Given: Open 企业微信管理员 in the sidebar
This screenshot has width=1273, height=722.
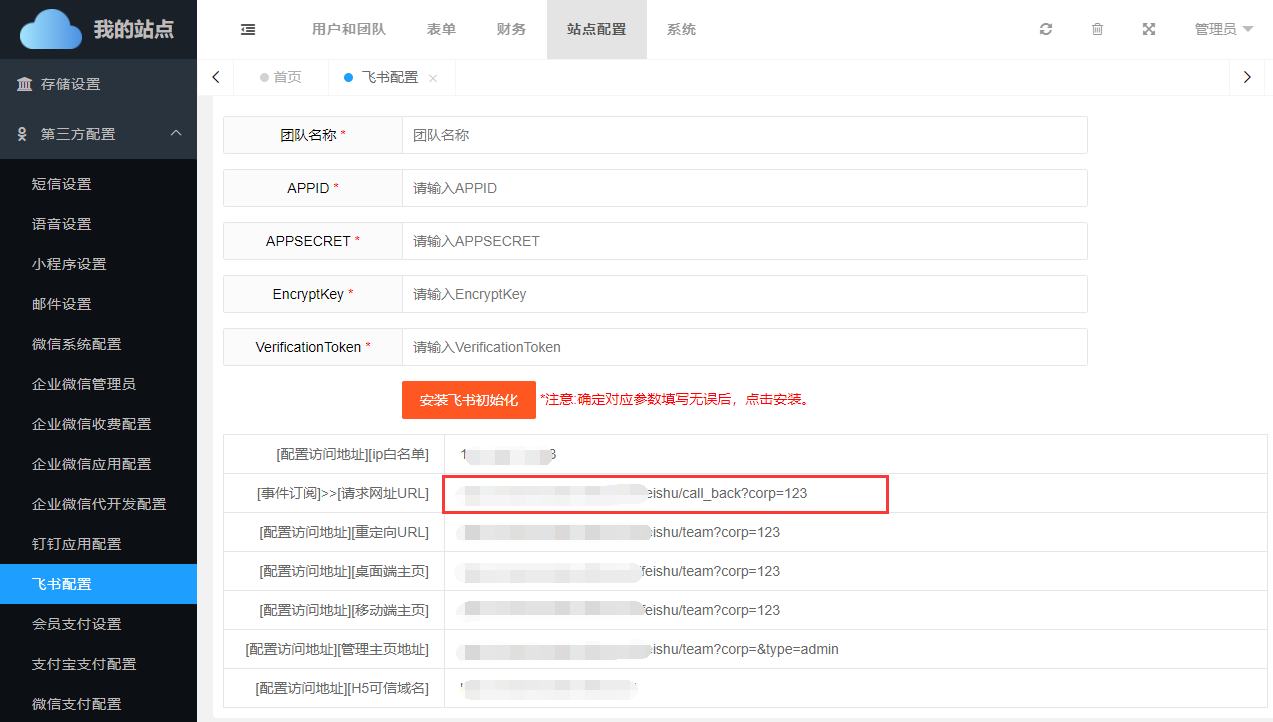Looking at the screenshot, I should pos(83,384).
